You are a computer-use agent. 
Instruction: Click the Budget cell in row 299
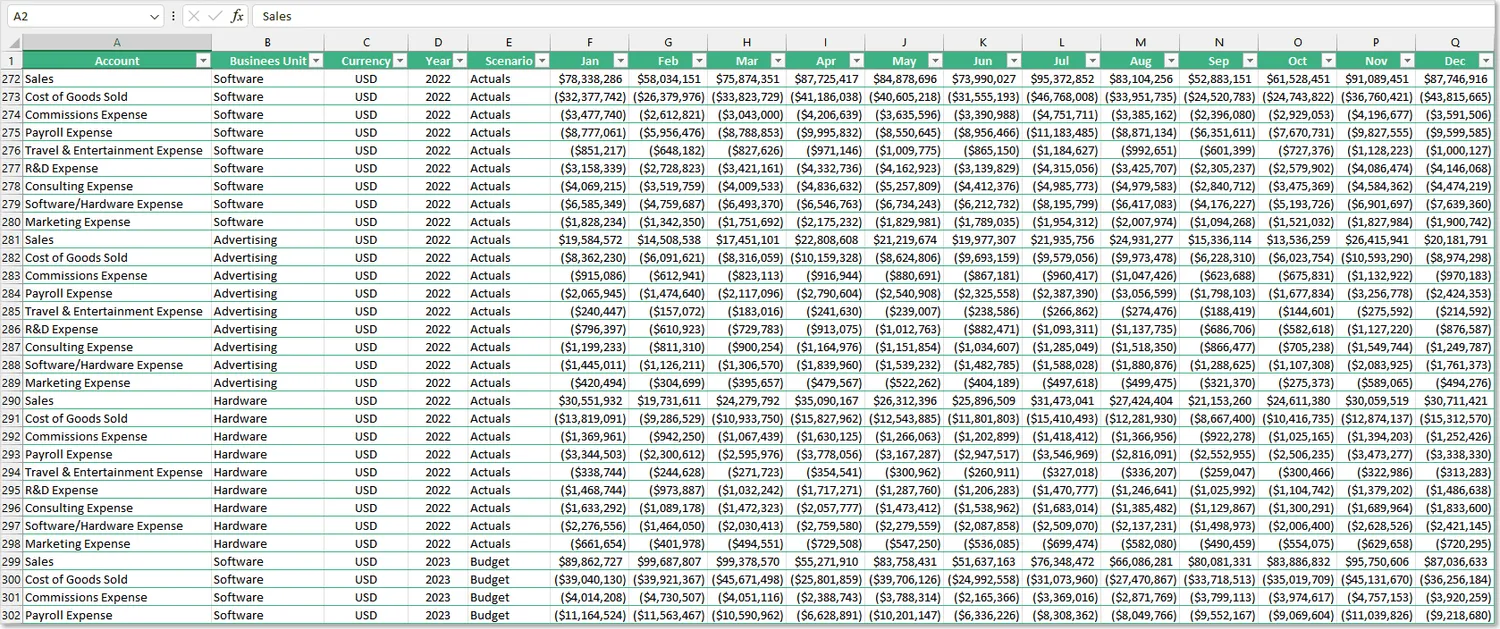[x=490, y=562]
